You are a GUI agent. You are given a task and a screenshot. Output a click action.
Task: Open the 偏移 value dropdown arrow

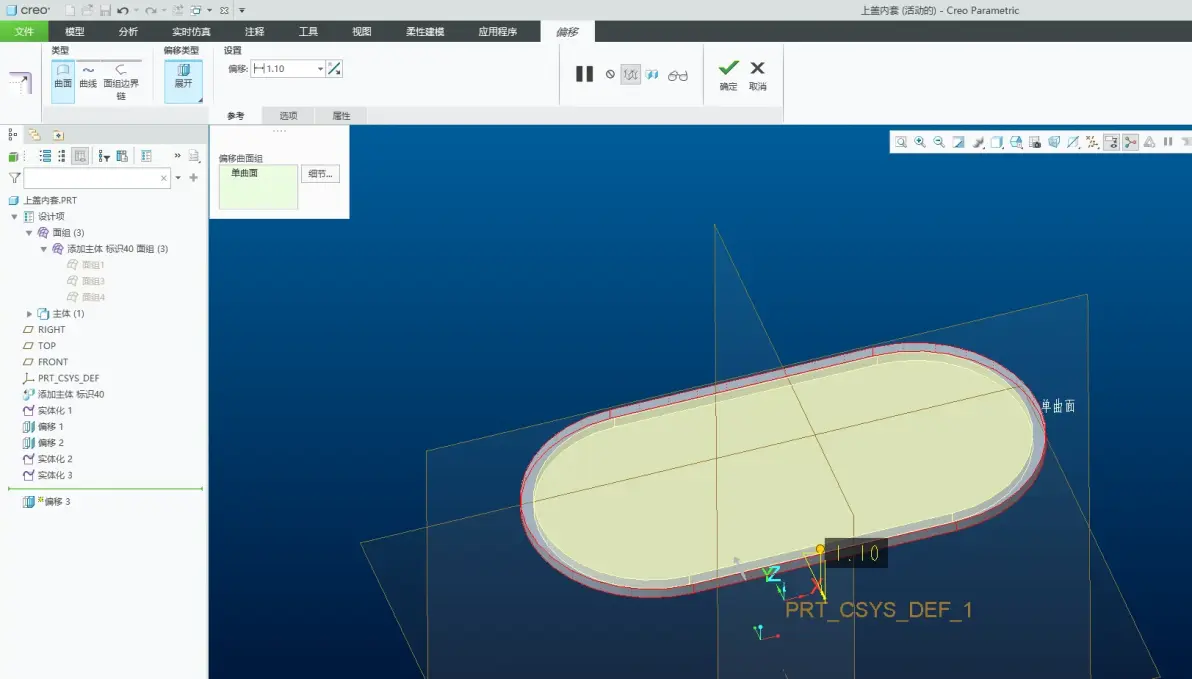coord(320,68)
